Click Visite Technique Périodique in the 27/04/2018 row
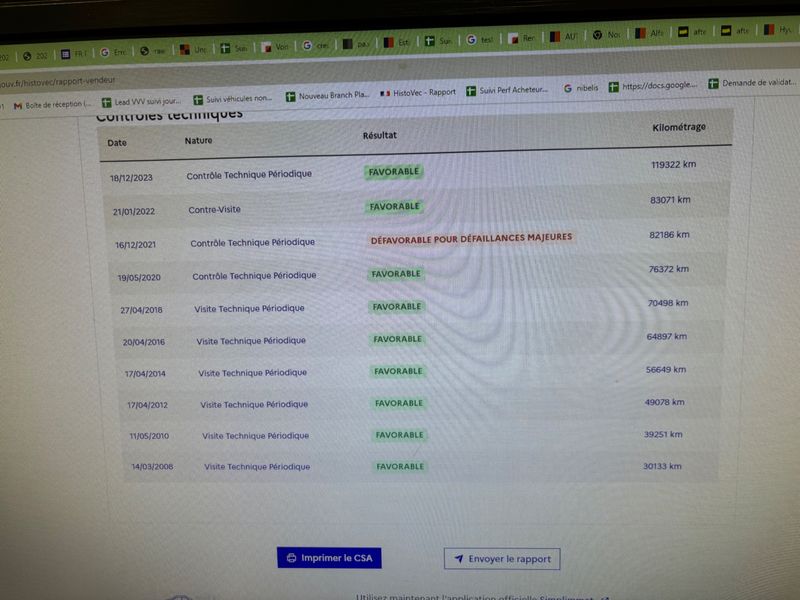 click(249, 308)
